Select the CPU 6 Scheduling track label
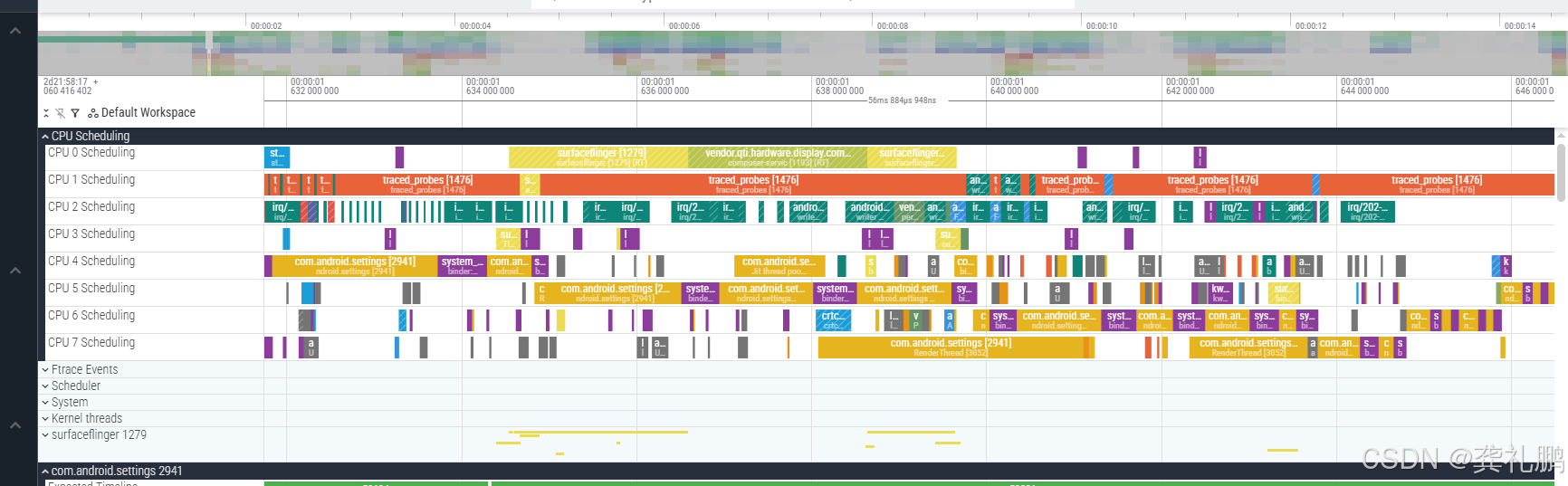 click(91, 316)
